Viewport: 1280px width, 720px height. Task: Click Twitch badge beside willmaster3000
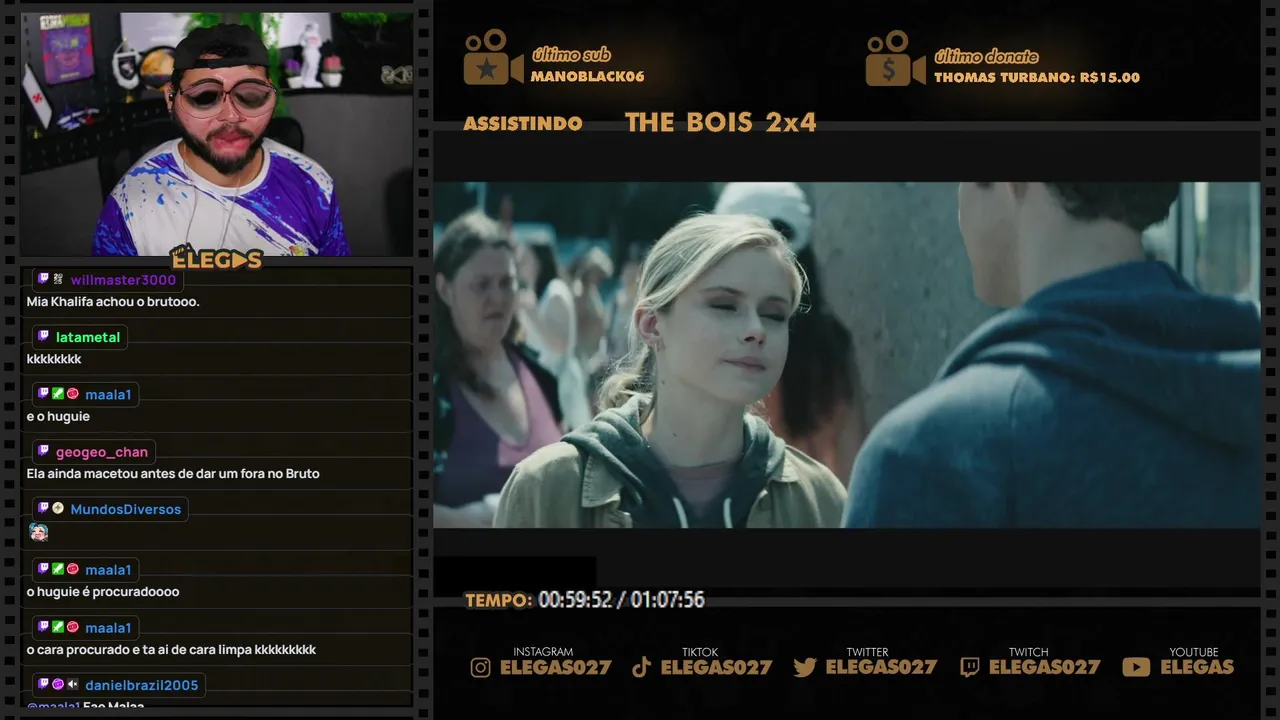tap(43, 279)
